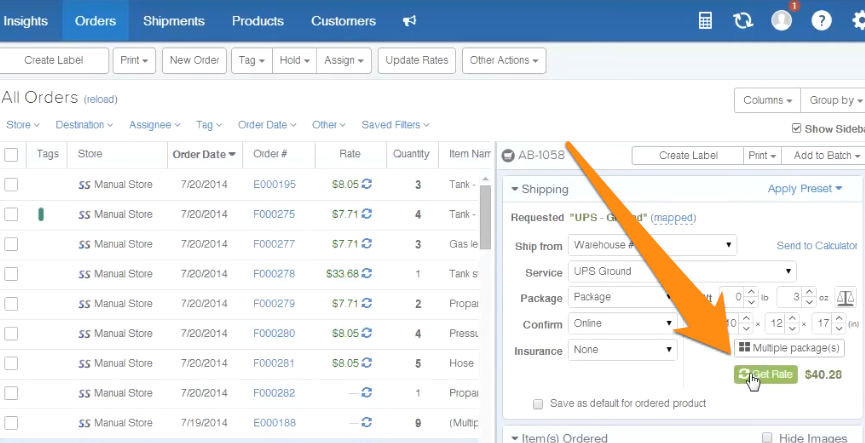
Task: Open the Assign dropdown in toolbar
Action: (x=344, y=60)
